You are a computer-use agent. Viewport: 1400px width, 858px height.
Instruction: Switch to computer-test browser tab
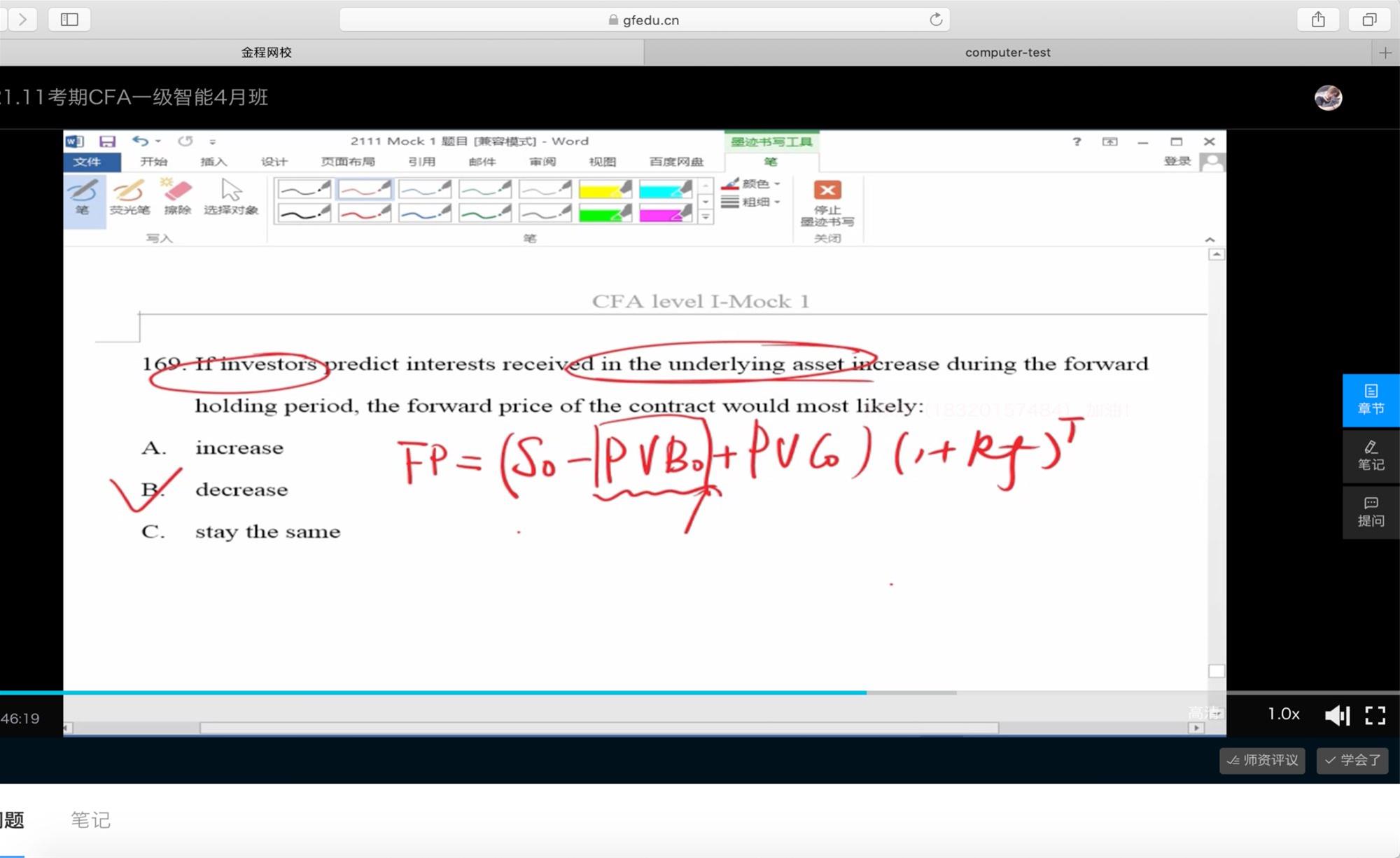coord(1007,53)
